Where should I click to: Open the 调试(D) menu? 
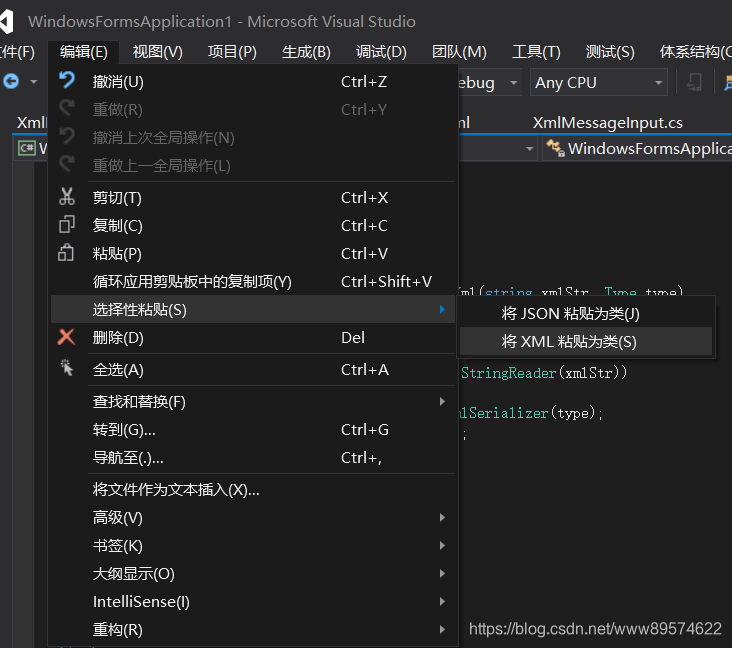coord(381,51)
